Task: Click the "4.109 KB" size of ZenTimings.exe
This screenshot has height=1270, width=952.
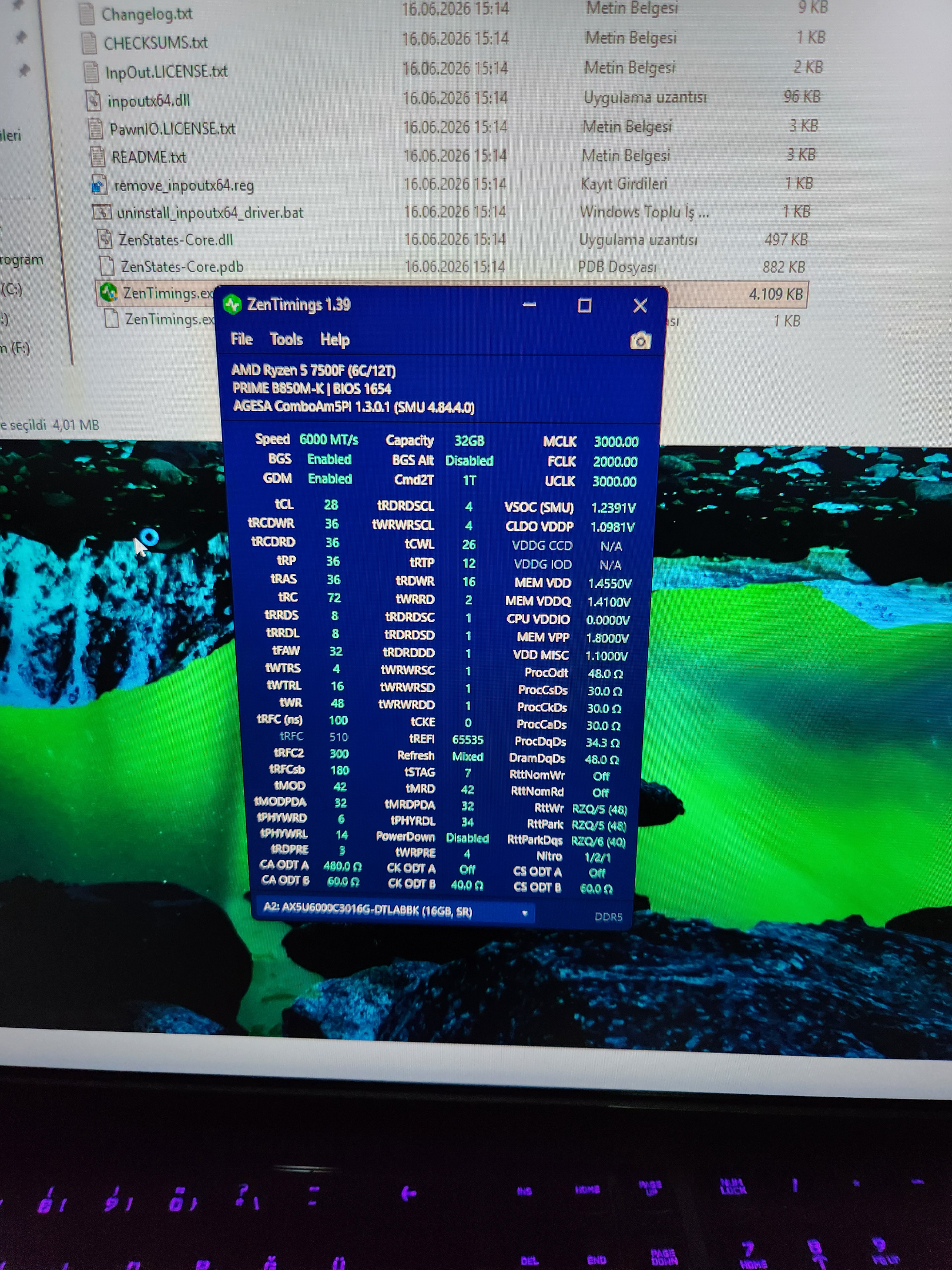Action: click(776, 294)
